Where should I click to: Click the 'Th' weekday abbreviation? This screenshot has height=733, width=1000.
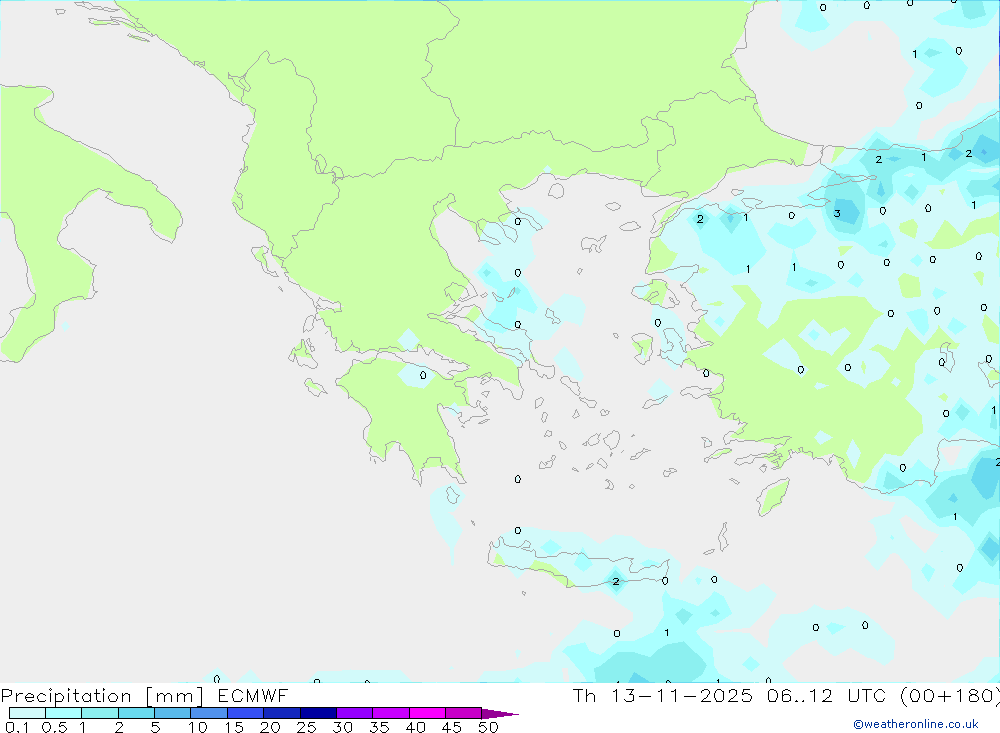tap(584, 696)
